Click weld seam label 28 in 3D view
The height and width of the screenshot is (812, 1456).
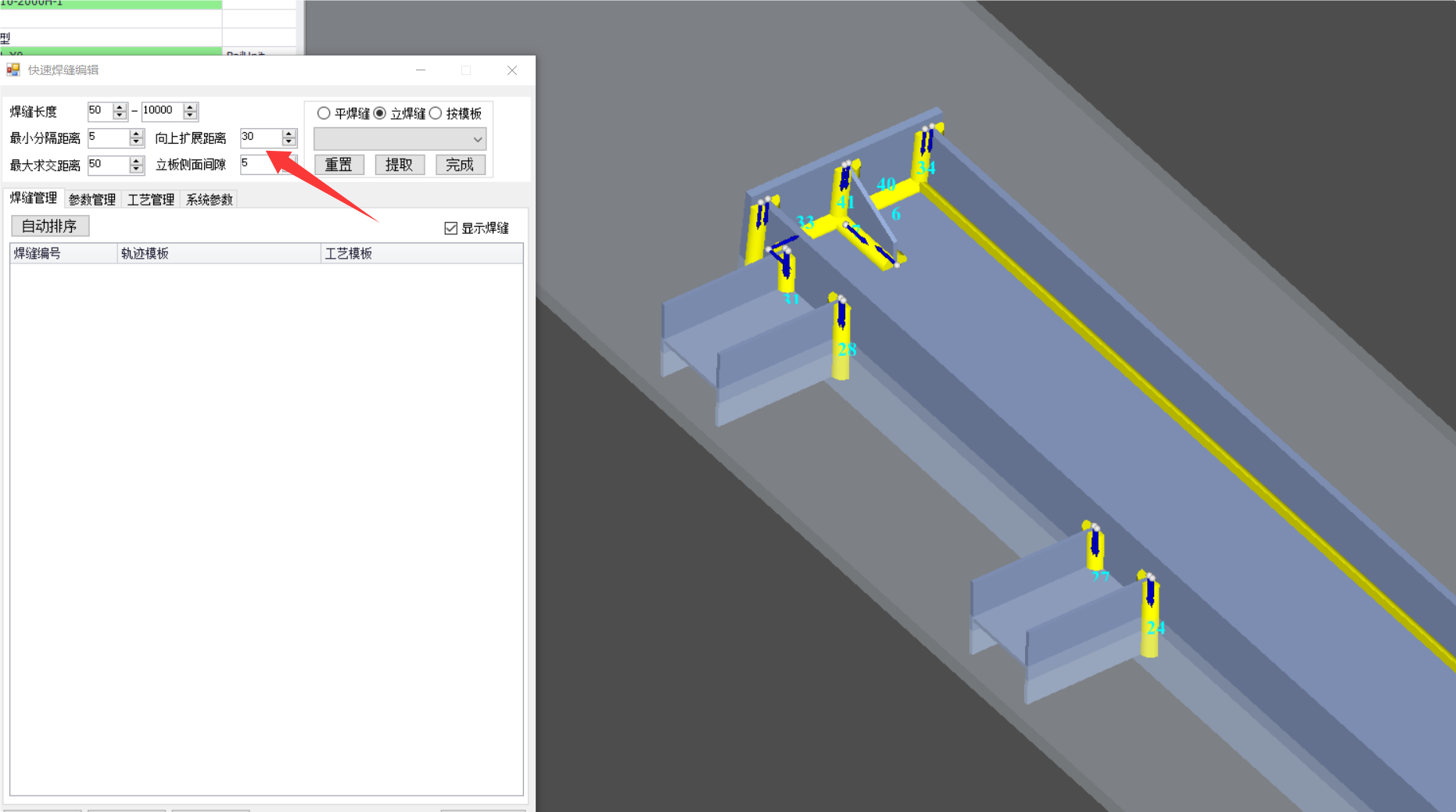click(x=847, y=350)
